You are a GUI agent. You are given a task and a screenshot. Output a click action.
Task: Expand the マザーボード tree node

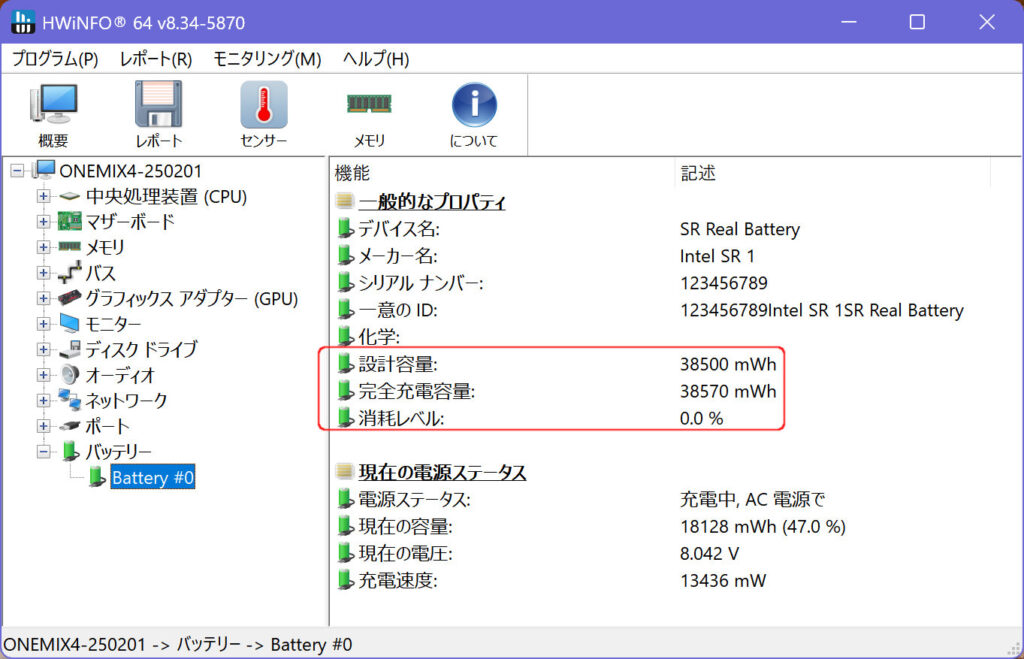point(43,222)
